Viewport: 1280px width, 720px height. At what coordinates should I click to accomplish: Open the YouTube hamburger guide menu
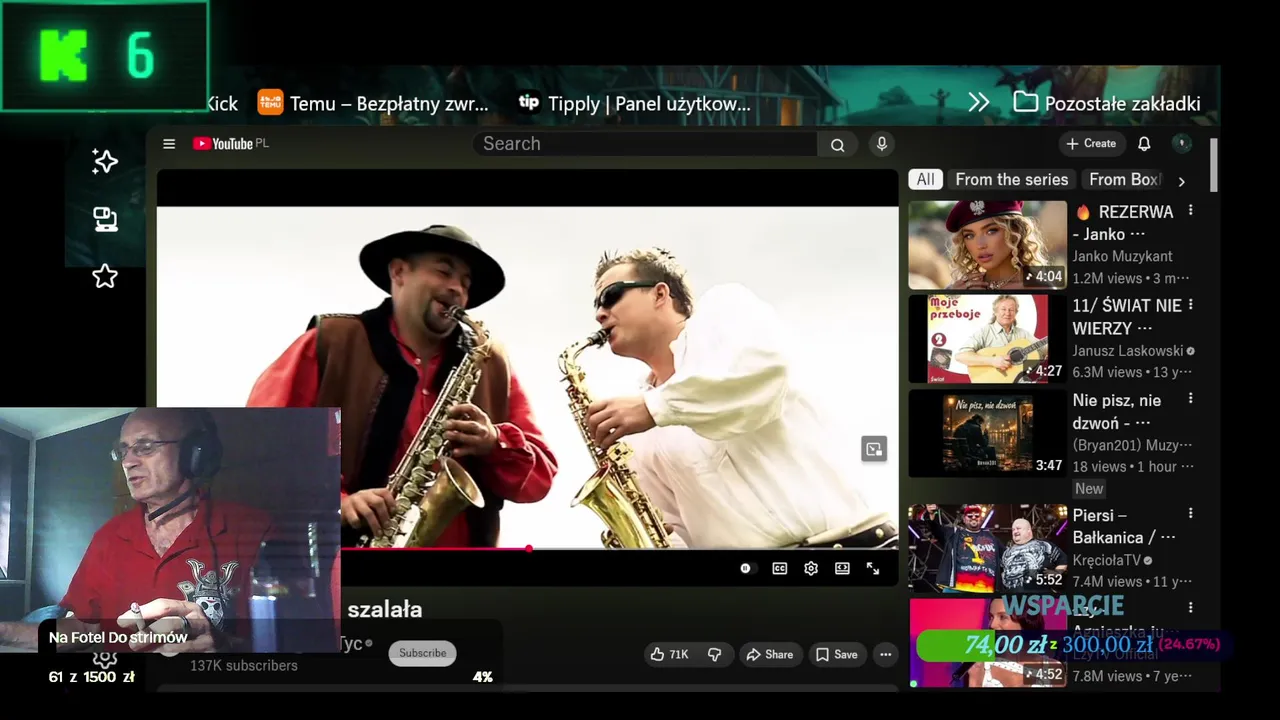point(169,144)
